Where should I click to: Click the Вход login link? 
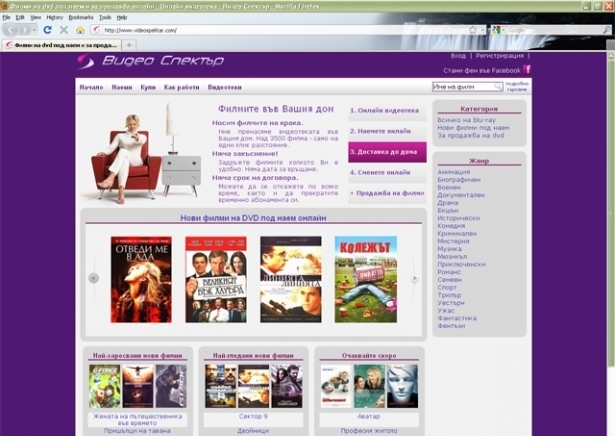point(458,56)
